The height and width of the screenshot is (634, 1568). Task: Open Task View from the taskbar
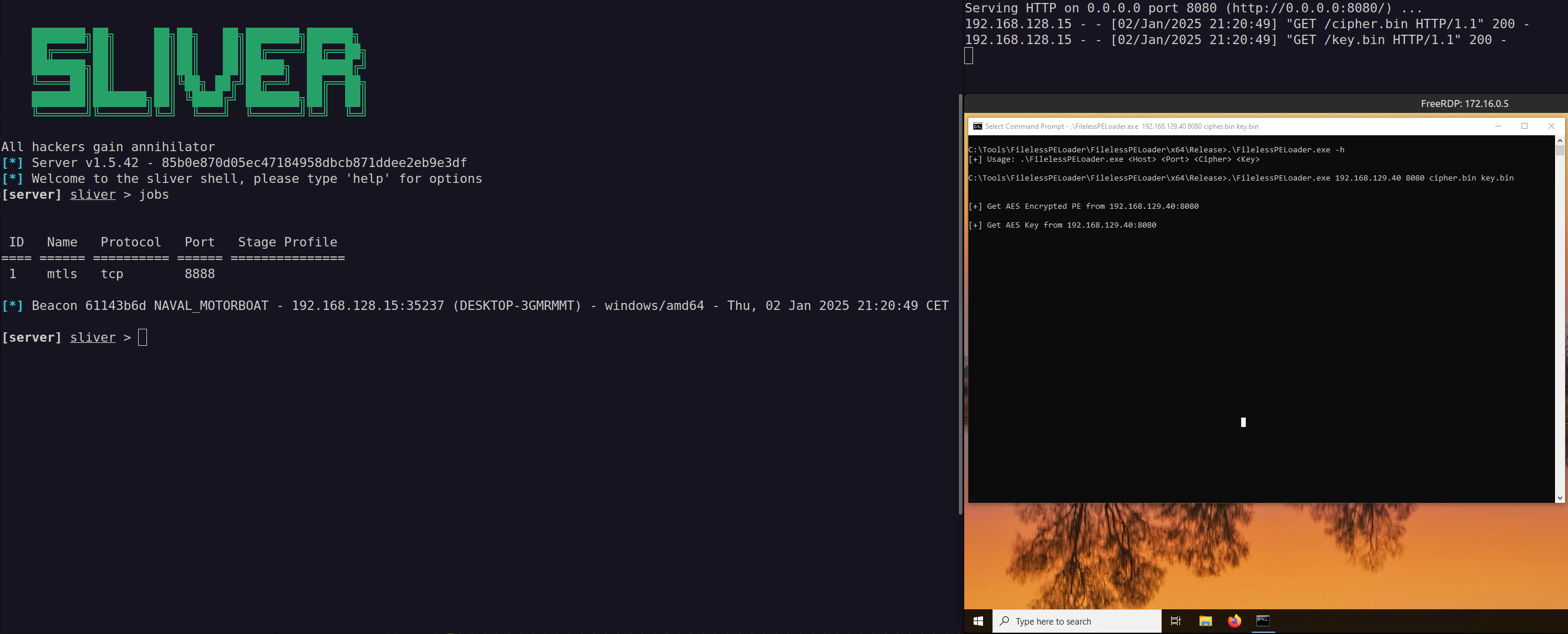pyautogui.click(x=1176, y=621)
